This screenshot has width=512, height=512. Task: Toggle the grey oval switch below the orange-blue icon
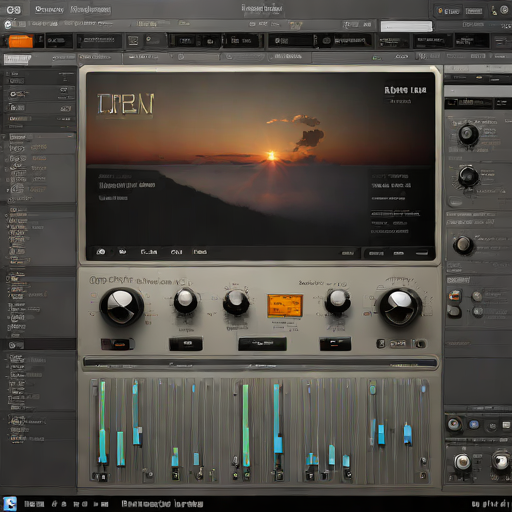(x=454, y=312)
